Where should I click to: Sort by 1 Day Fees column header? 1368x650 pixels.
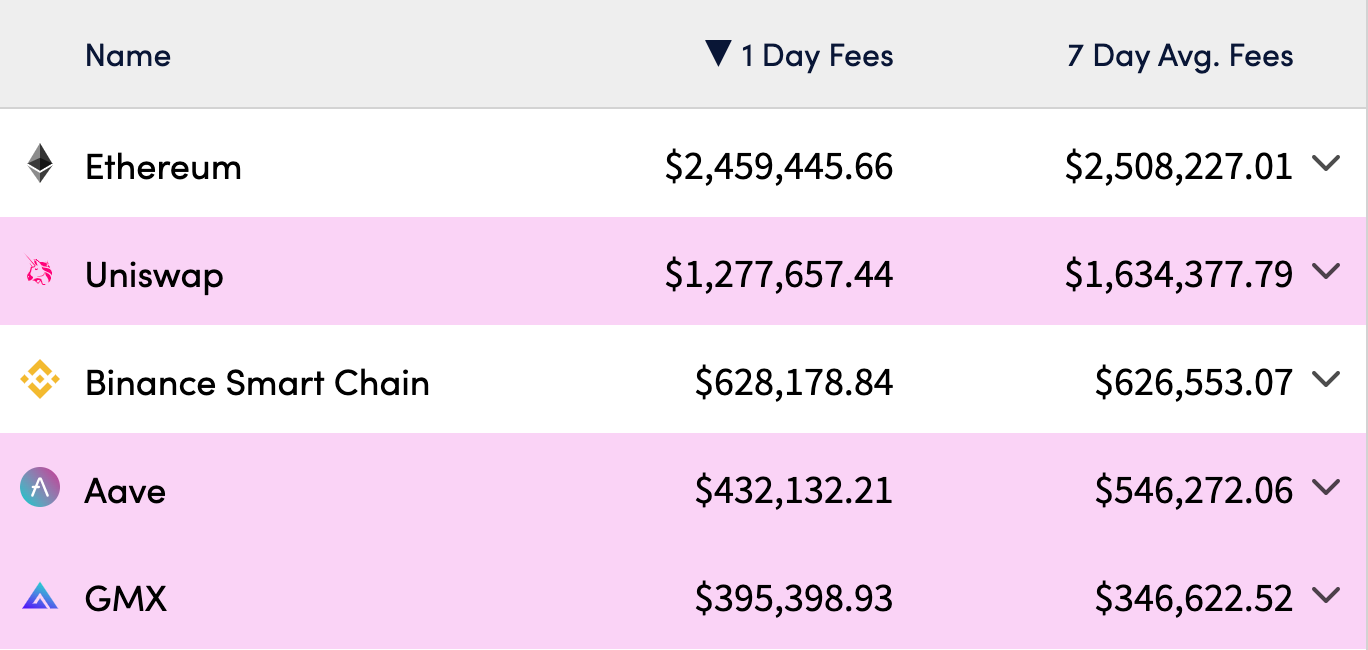pyautogui.click(x=817, y=55)
